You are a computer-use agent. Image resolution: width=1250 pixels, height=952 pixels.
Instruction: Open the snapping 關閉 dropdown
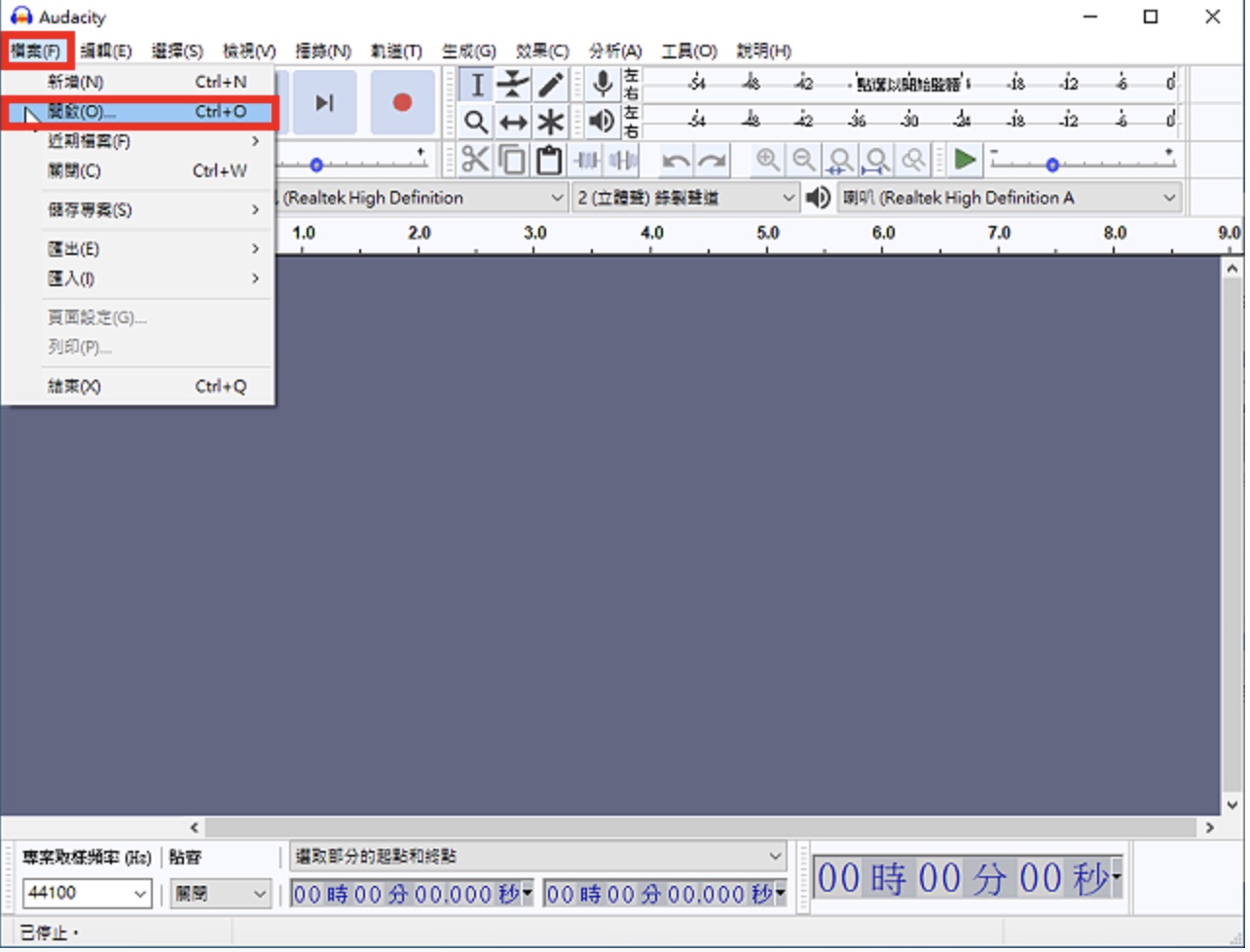[220, 893]
